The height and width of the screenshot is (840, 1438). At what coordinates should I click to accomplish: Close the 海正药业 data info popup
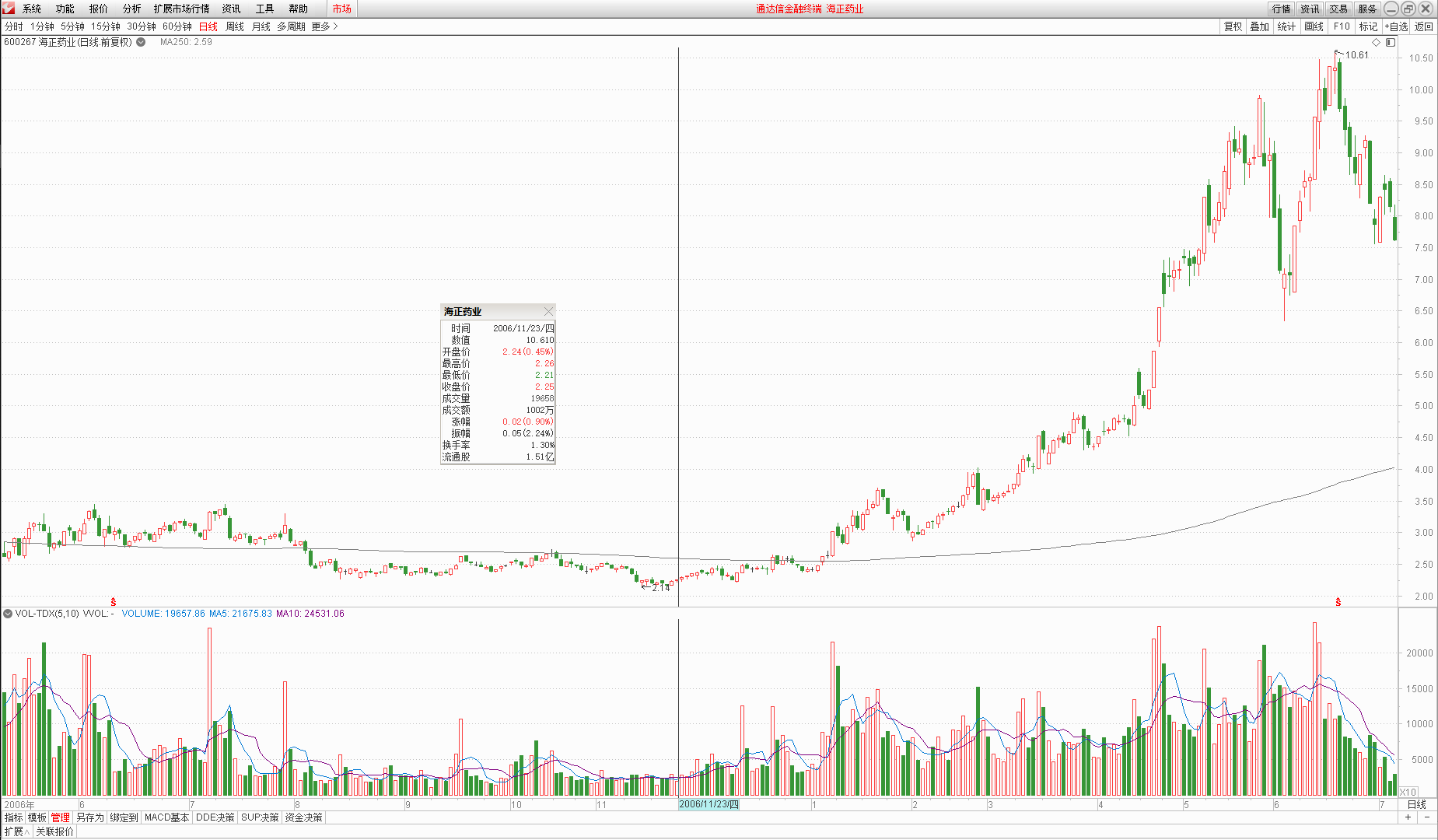click(x=548, y=311)
